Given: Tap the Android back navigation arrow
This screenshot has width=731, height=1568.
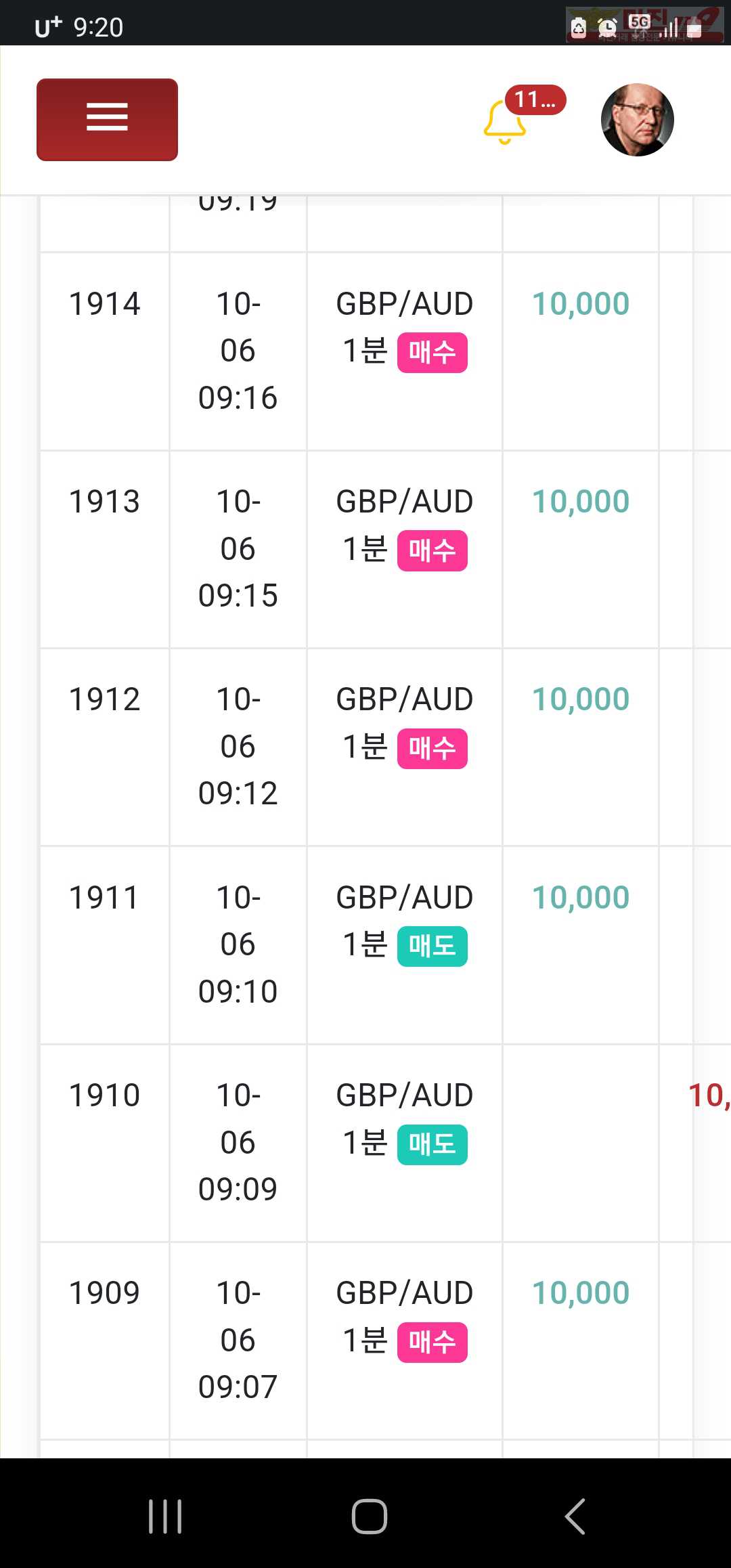Looking at the screenshot, I should coord(575,1516).
